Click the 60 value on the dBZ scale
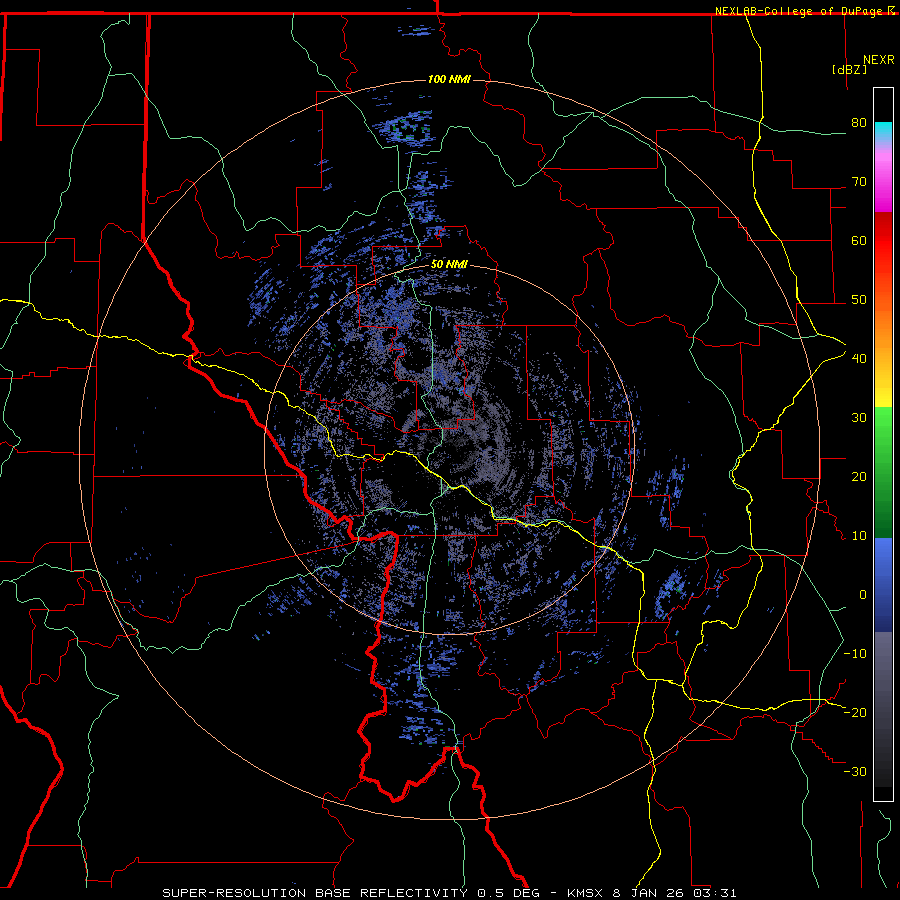 [859, 240]
